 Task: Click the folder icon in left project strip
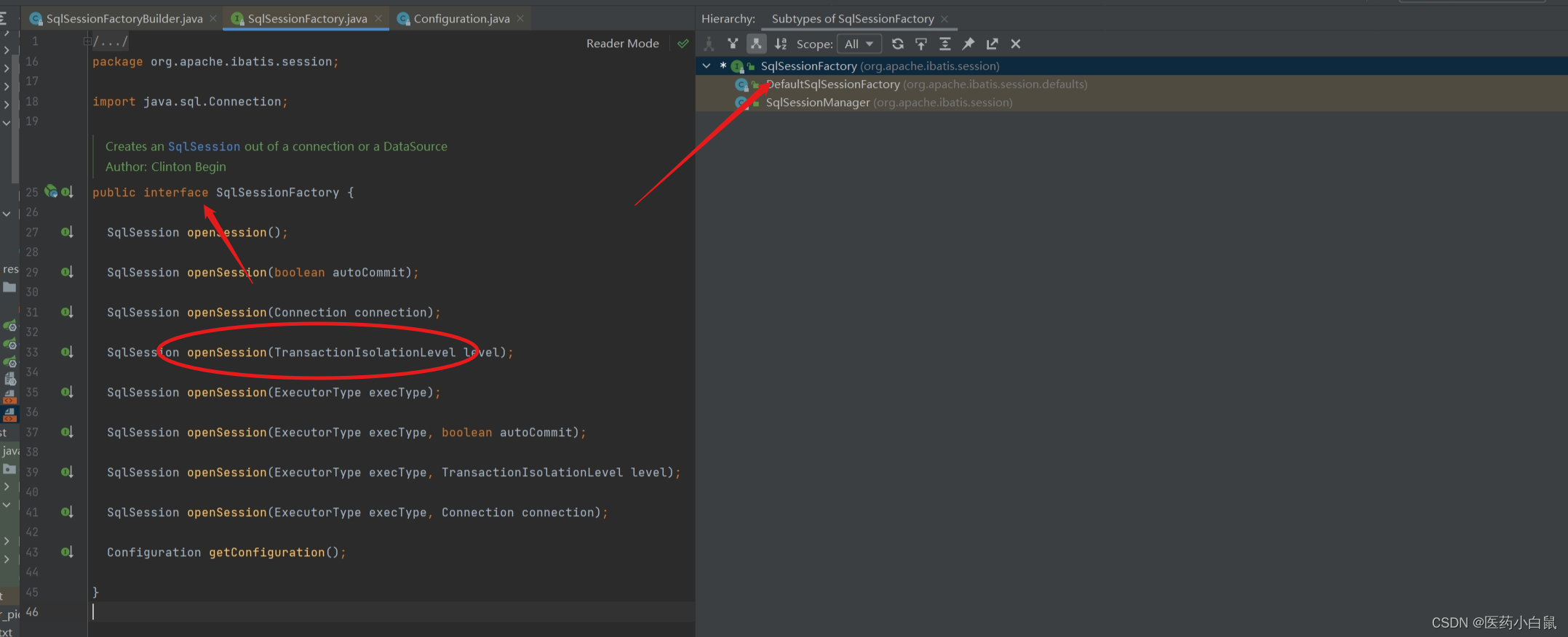click(x=9, y=287)
